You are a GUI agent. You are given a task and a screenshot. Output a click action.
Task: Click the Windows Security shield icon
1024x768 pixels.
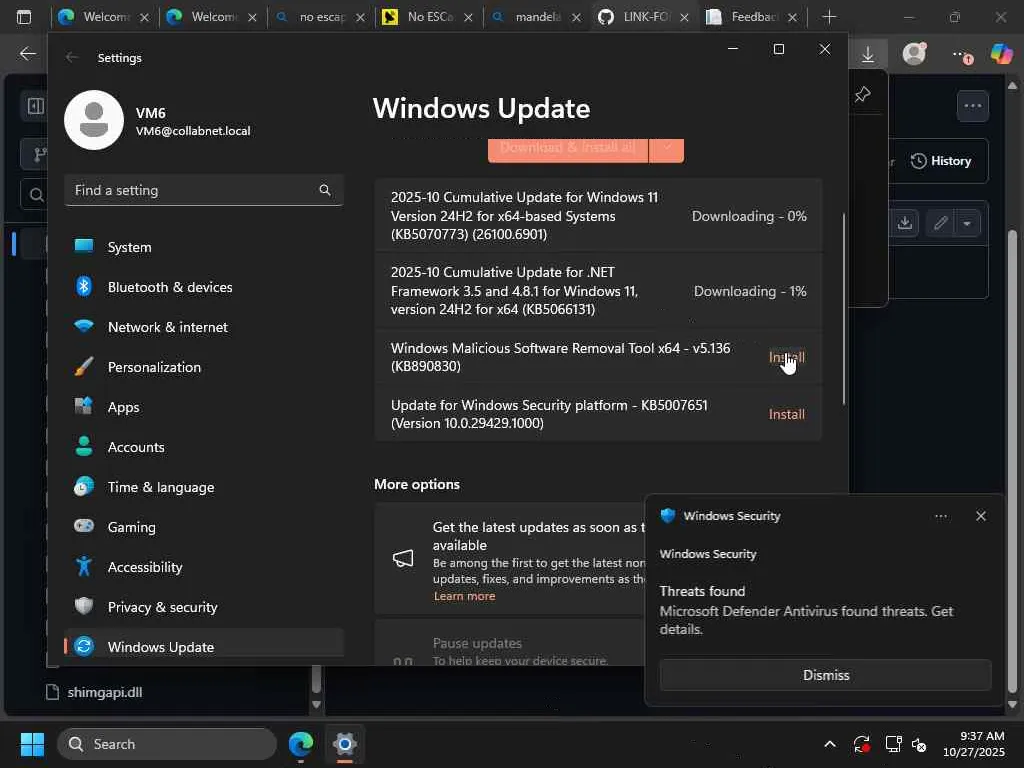667,516
